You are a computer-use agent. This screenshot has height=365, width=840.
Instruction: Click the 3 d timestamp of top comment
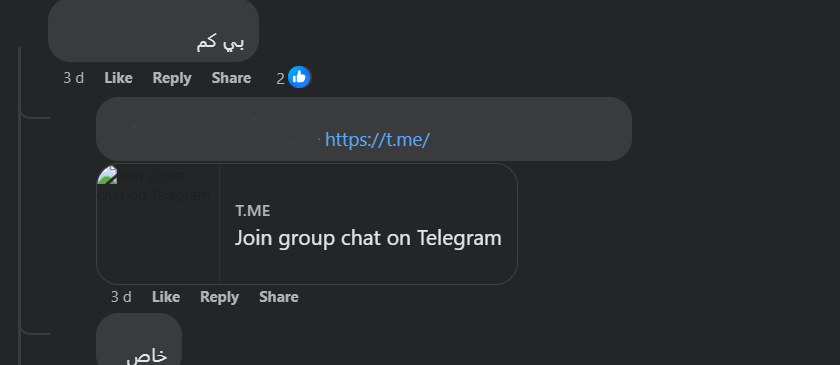coord(73,78)
